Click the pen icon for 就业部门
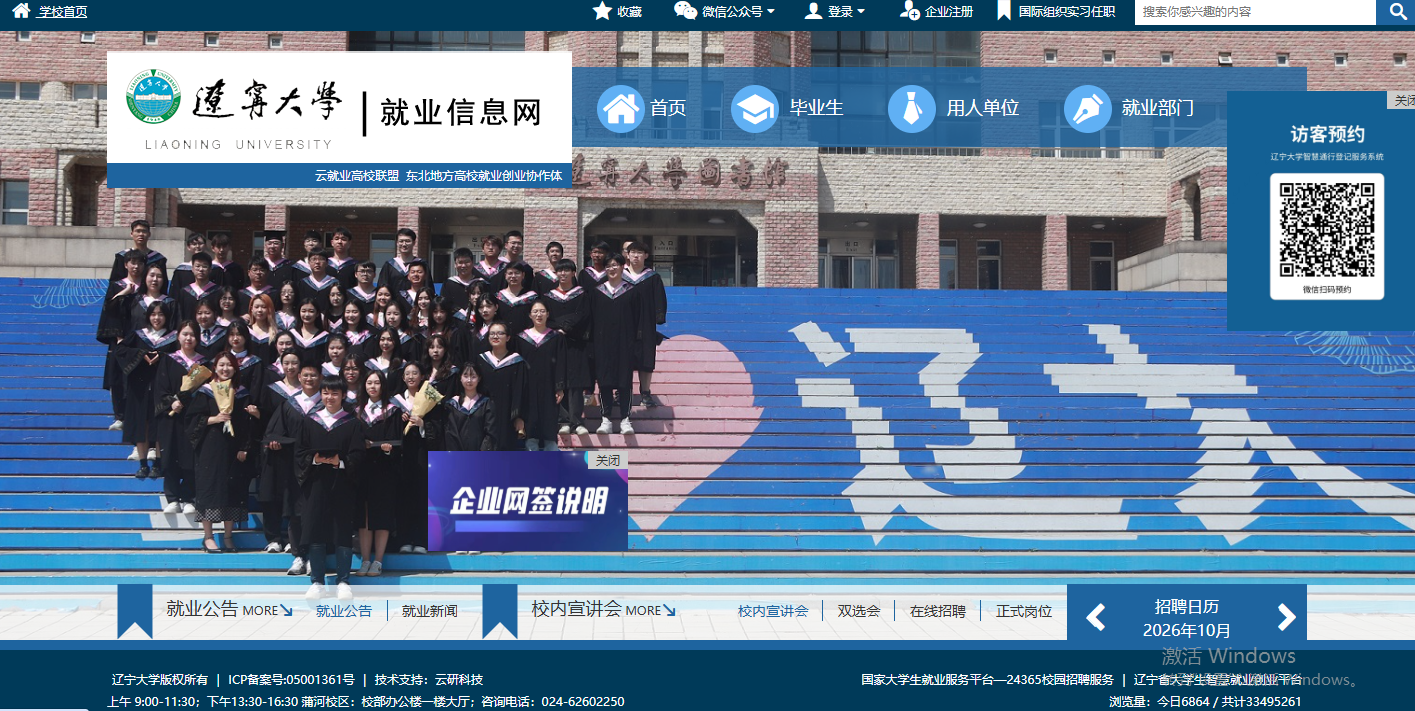Viewport: 1415px width, 711px height. [1088, 109]
